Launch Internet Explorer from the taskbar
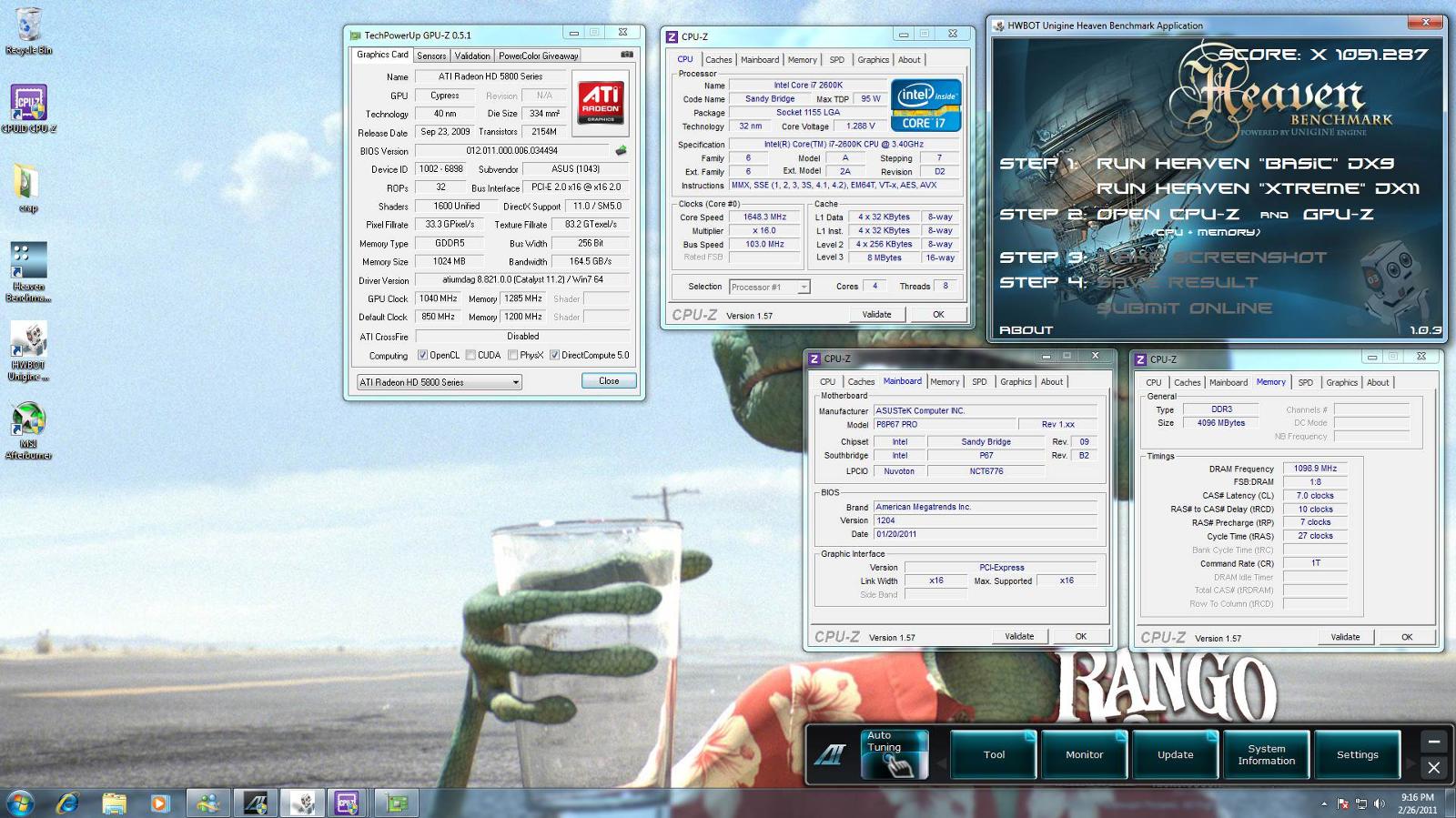 pyautogui.click(x=67, y=803)
